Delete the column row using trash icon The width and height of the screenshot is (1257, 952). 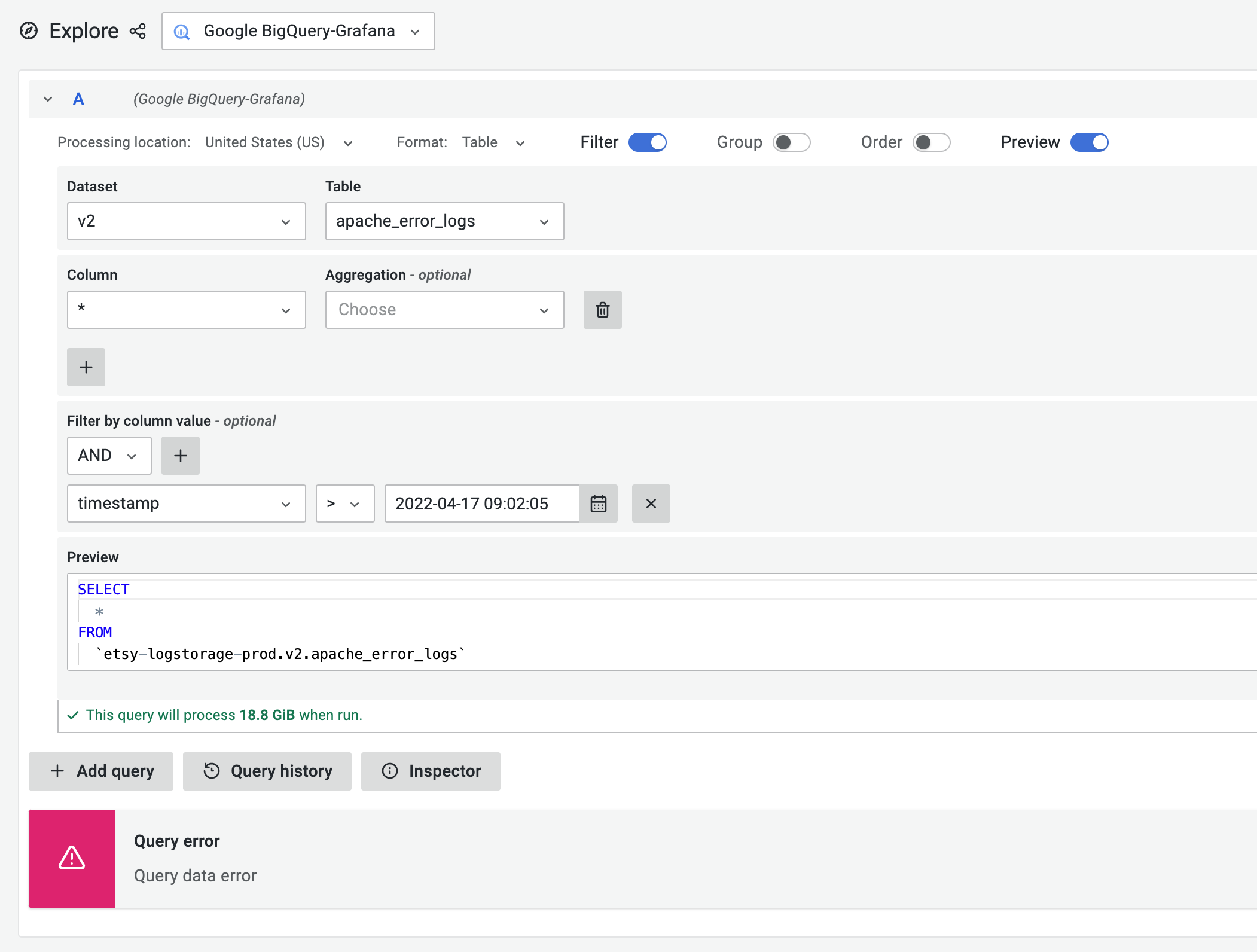[x=602, y=309]
